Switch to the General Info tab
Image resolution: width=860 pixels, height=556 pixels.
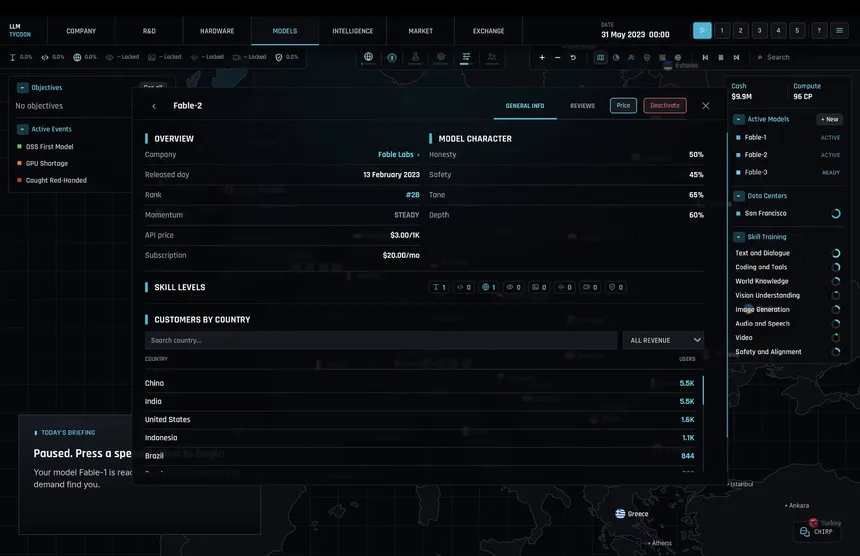pyautogui.click(x=525, y=106)
